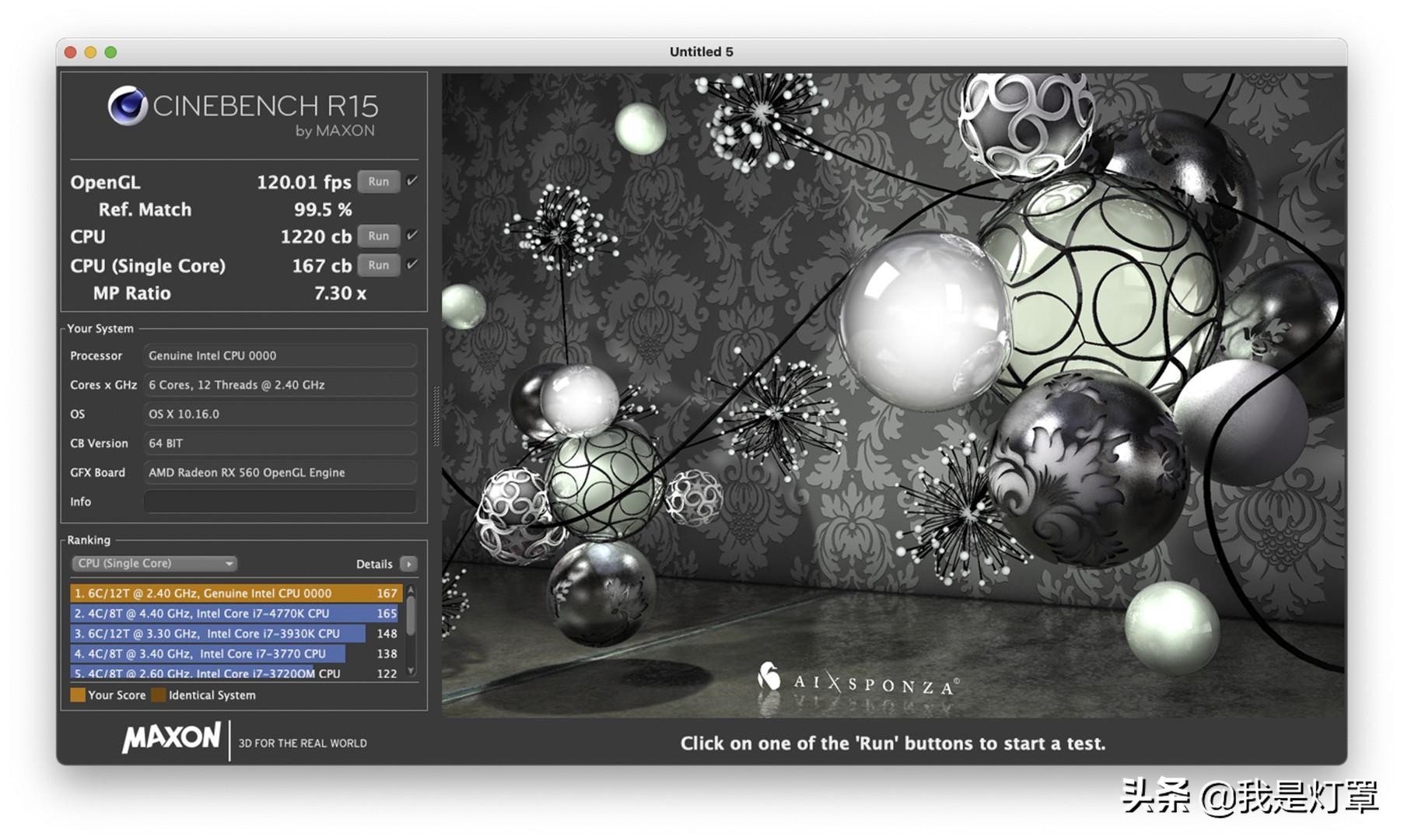Click the ranking list scroll-up arrow
The image size is (1404, 840).
click(x=411, y=590)
